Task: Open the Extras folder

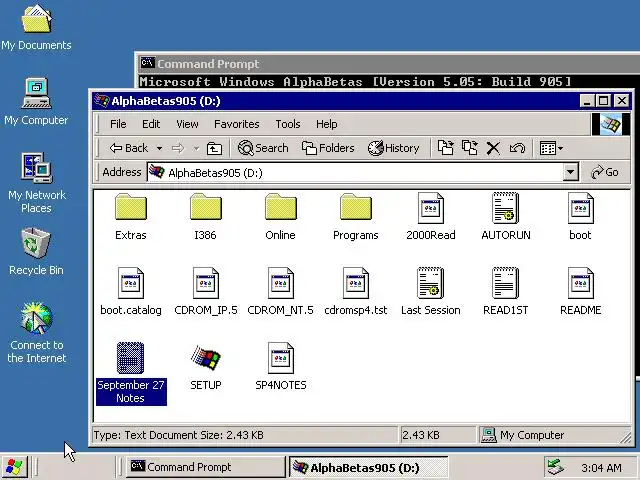Action: pos(131,216)
